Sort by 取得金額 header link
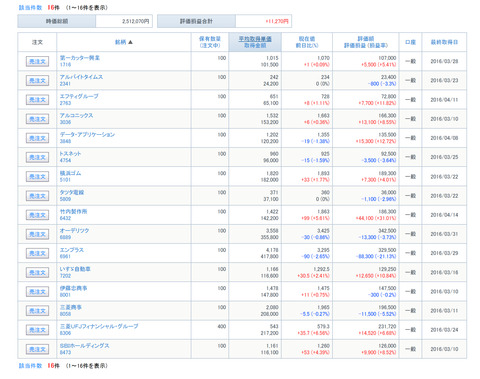Image resolution: width=480 pixels, height=379 pixels. click(255, 45)
